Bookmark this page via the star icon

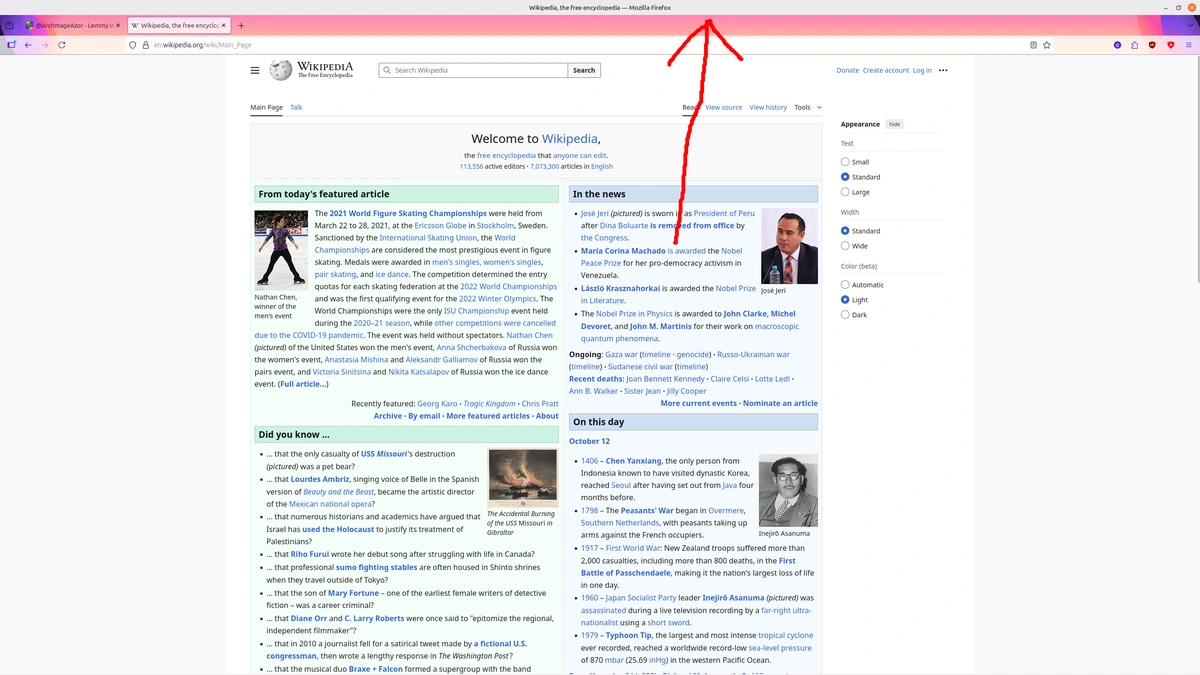1046,45
